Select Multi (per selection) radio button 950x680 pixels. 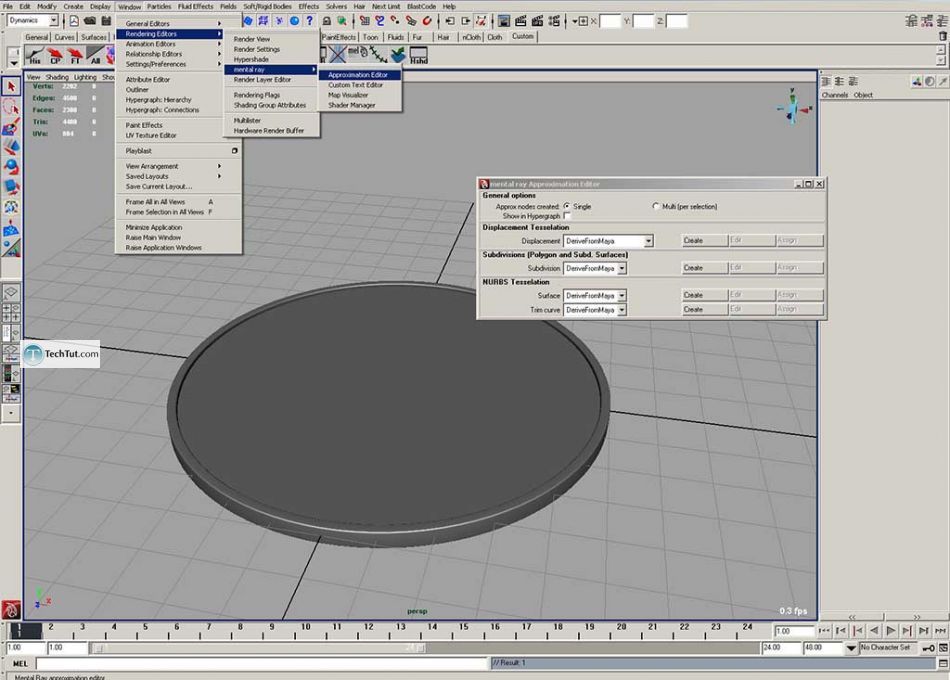click(x=656, y=206)
